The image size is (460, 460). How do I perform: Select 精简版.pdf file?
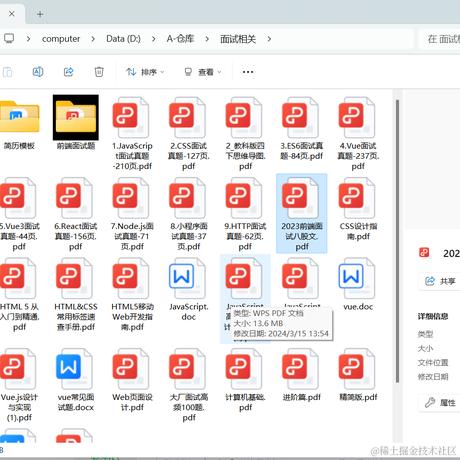pyautogui.click(x=358, y=375)
